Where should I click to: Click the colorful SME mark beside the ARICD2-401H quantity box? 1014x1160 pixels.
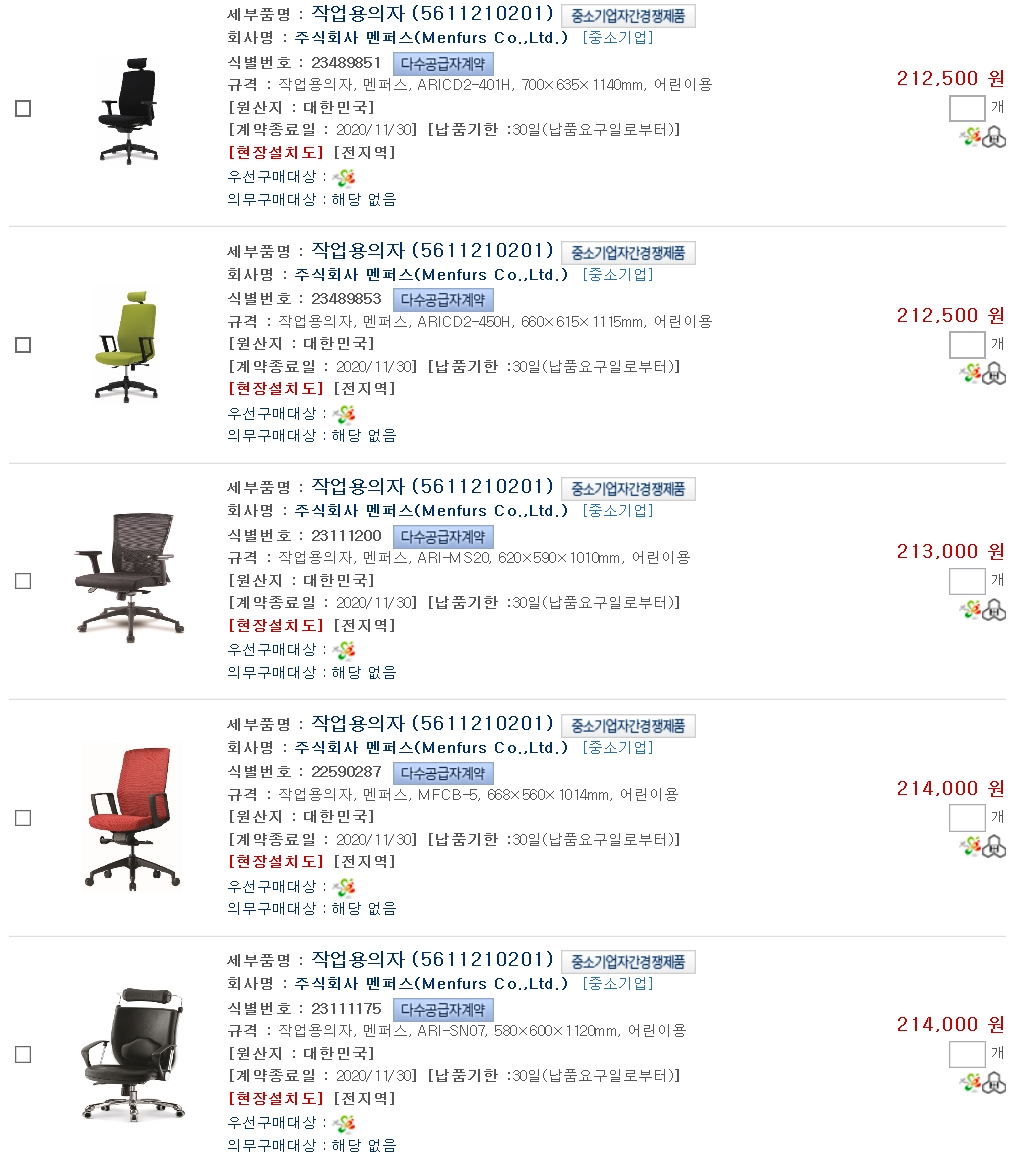coord(970,137)
